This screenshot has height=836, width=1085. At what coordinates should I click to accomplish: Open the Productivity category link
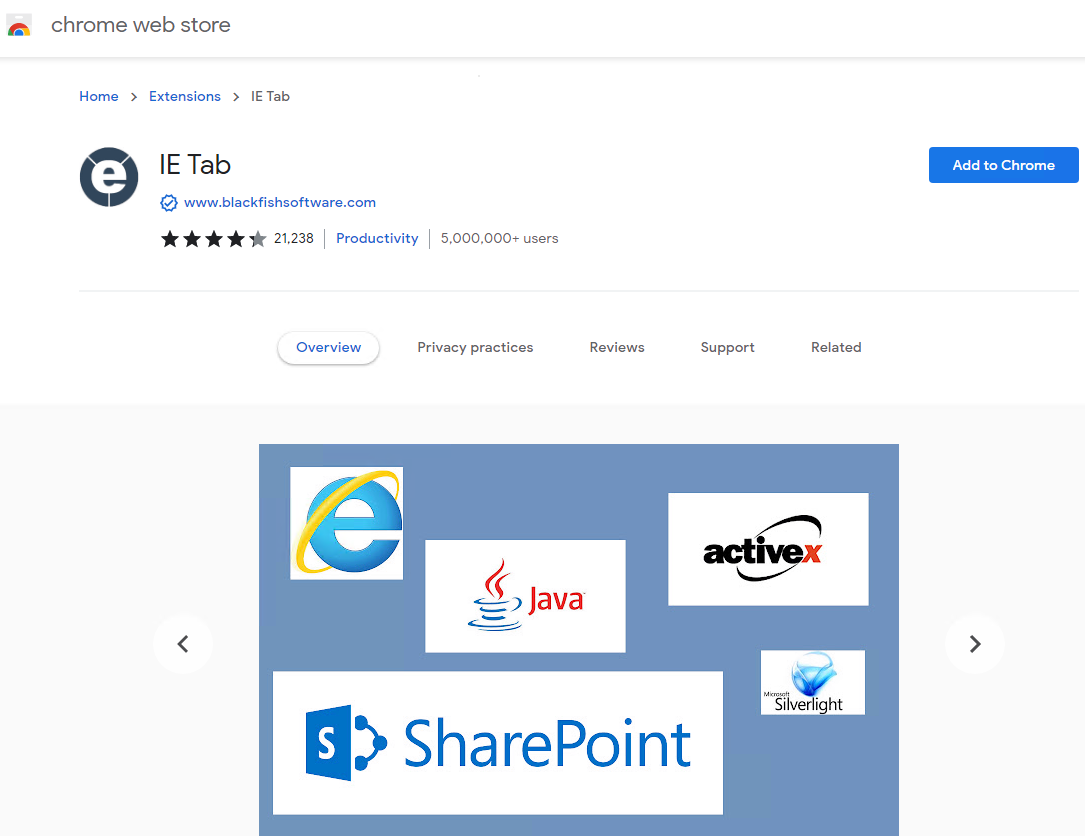coord(377,238)
